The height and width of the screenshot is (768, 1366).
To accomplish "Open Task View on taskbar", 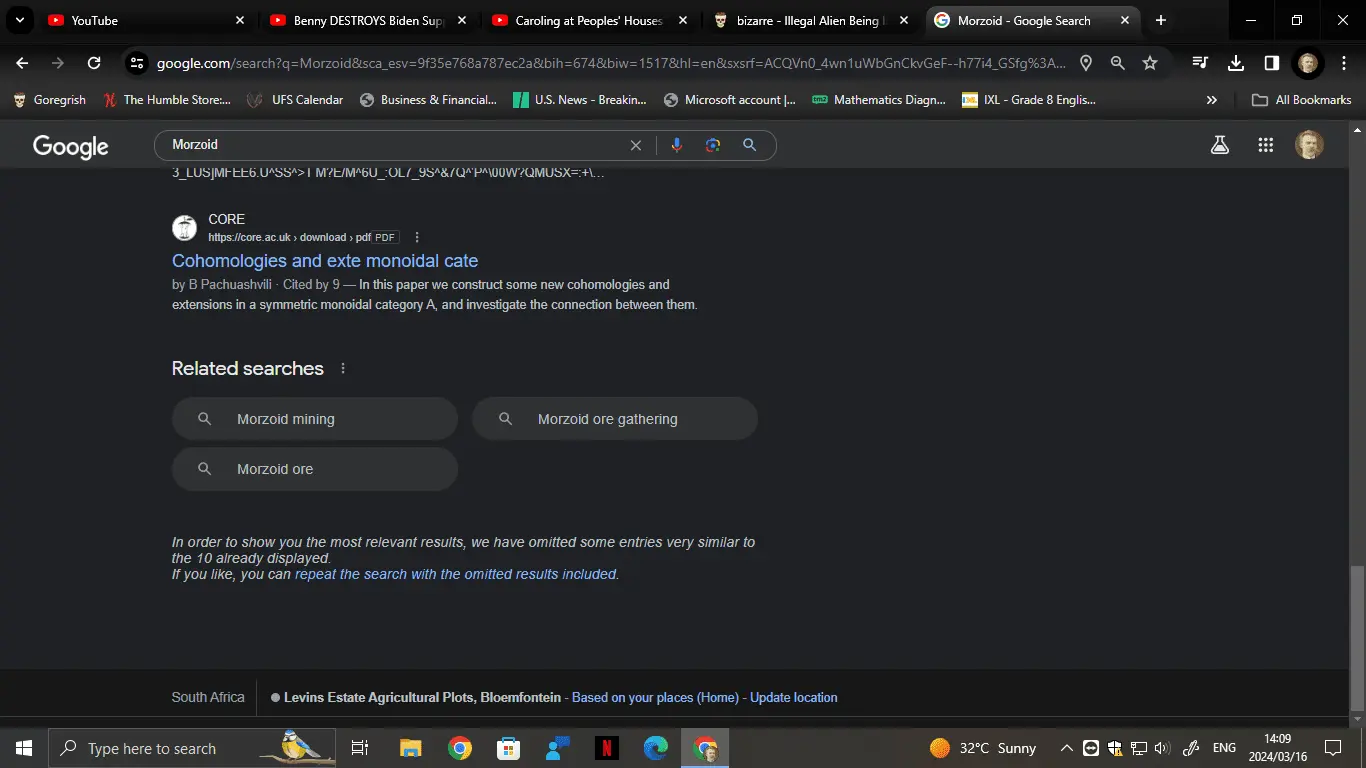I will [361, 748].
